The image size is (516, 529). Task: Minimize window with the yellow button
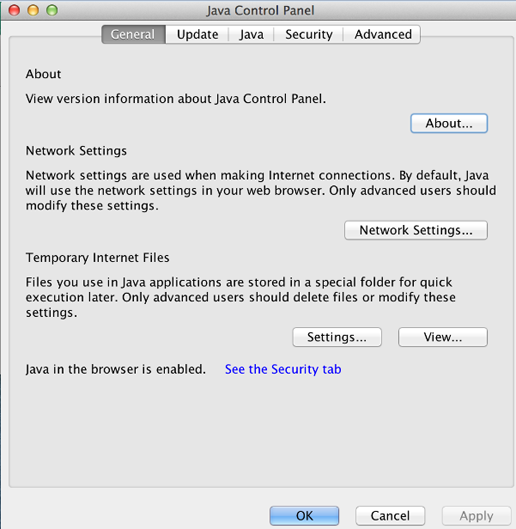(x=33, y=10)
